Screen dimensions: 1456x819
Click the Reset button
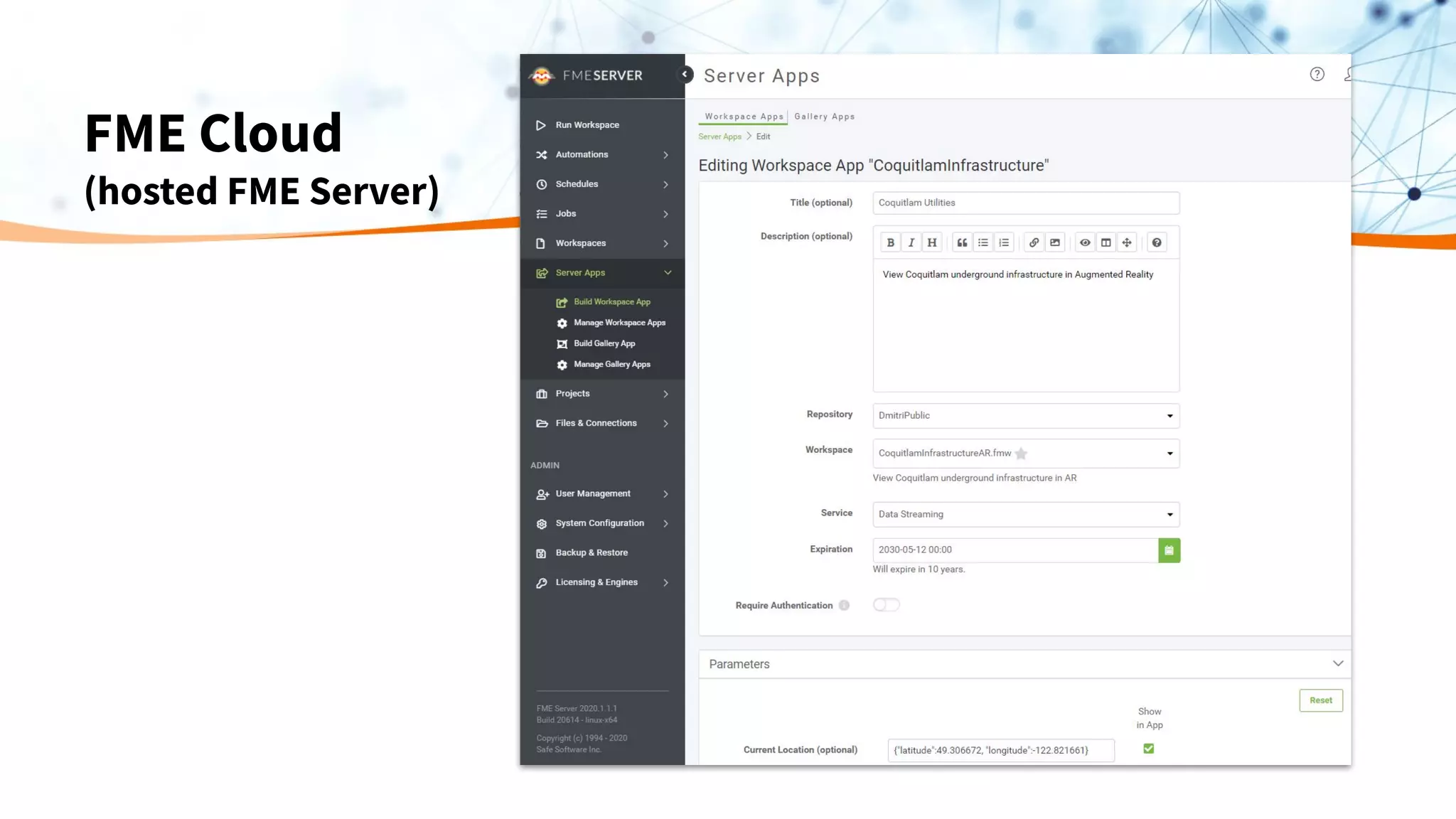[1321, 700]
